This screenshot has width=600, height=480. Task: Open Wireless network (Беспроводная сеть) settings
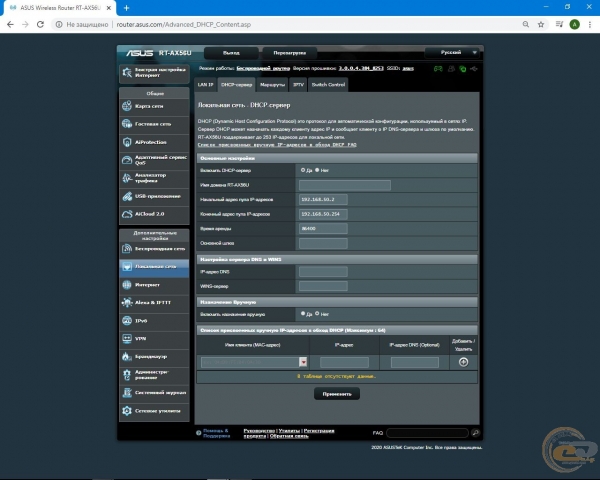[154, 249]
